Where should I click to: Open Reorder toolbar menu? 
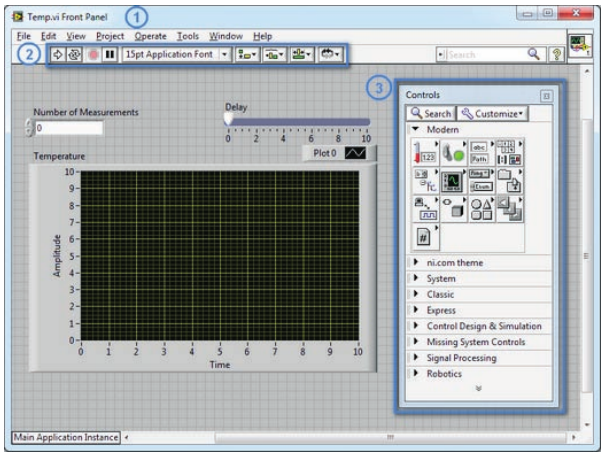point(330,54)
